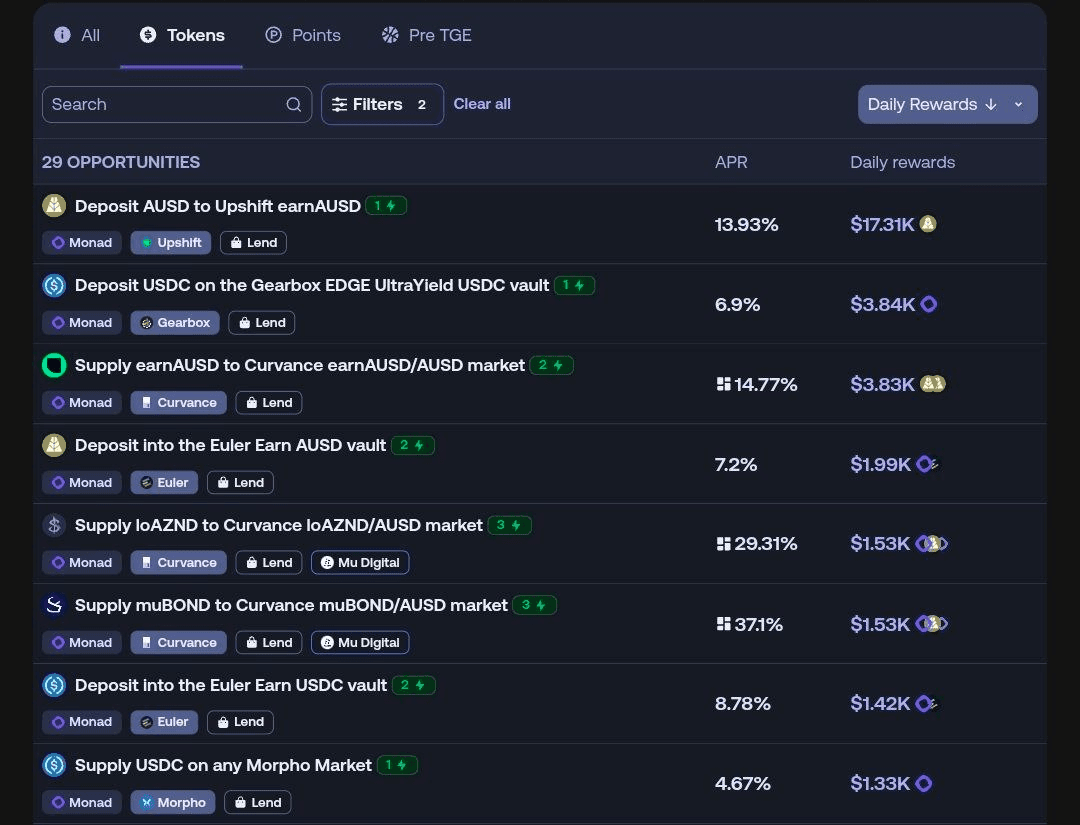Click the reward token icon next to $17.31K

click(928, 224)
